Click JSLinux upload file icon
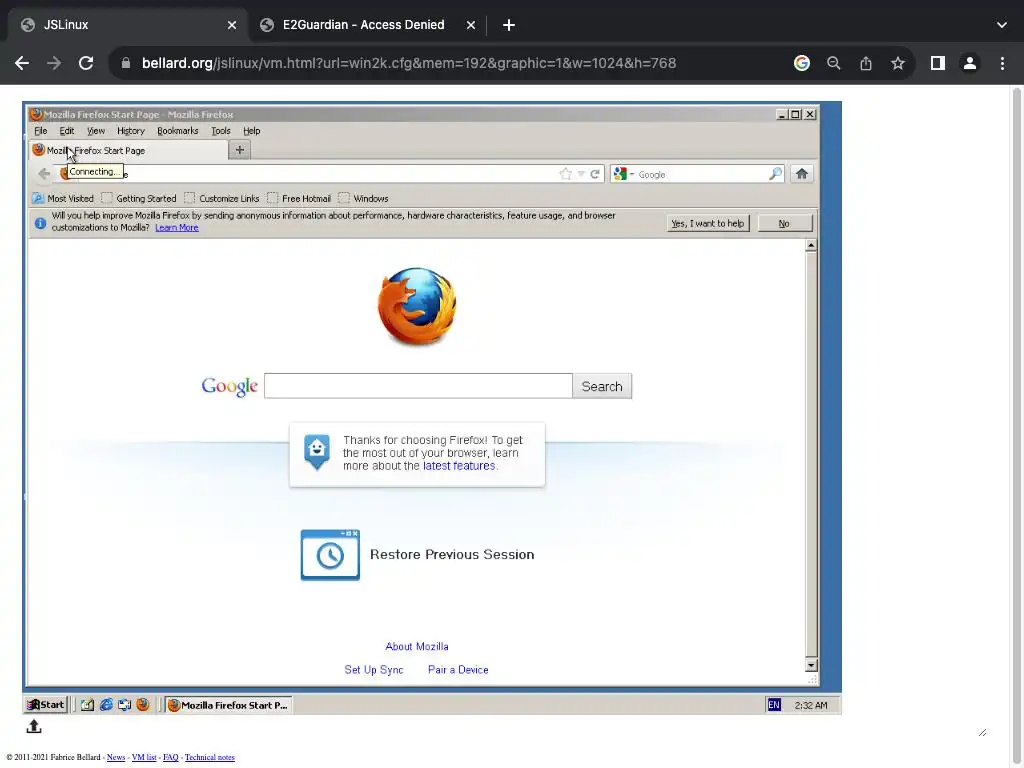The height and width of the screenshot is (768, 1024). [x=34, y=726]
